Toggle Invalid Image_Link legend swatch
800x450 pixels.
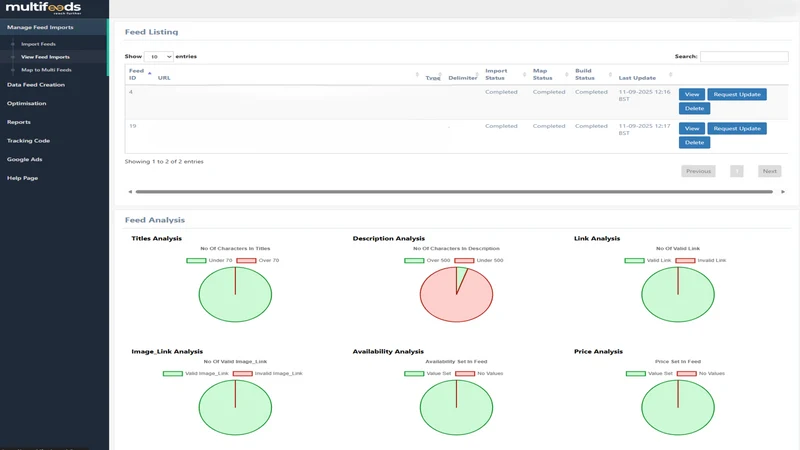tap(242, 373)
